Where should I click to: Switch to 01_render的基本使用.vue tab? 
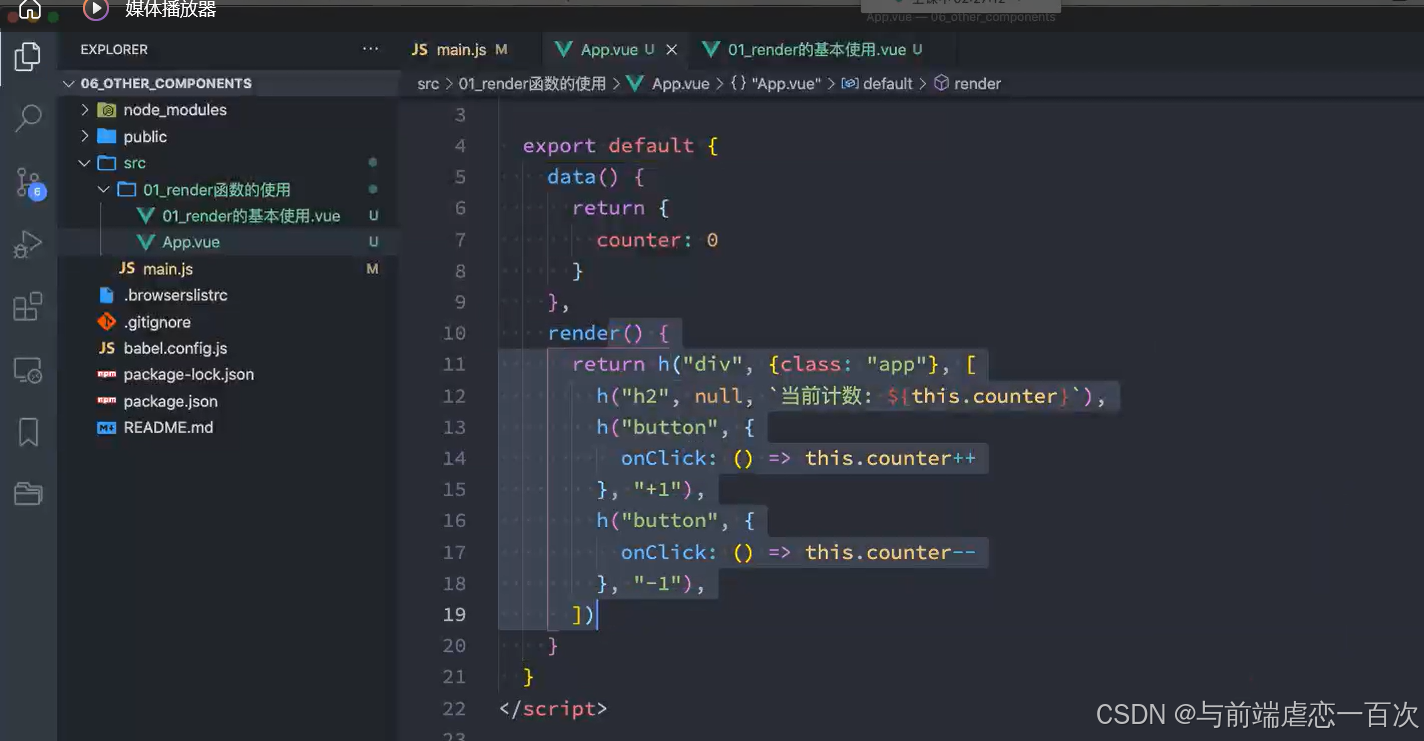pos(816,49)
